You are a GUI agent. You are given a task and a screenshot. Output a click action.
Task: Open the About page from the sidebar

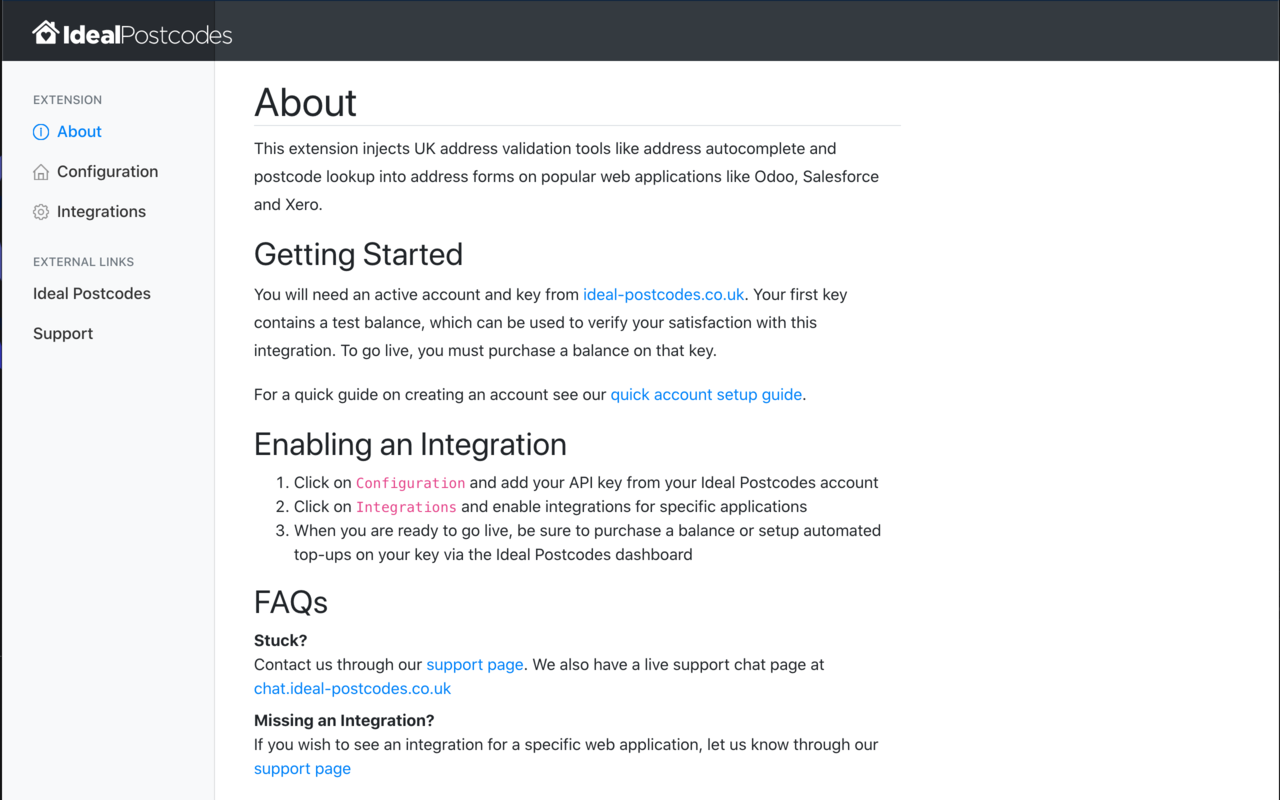point(79,131)
